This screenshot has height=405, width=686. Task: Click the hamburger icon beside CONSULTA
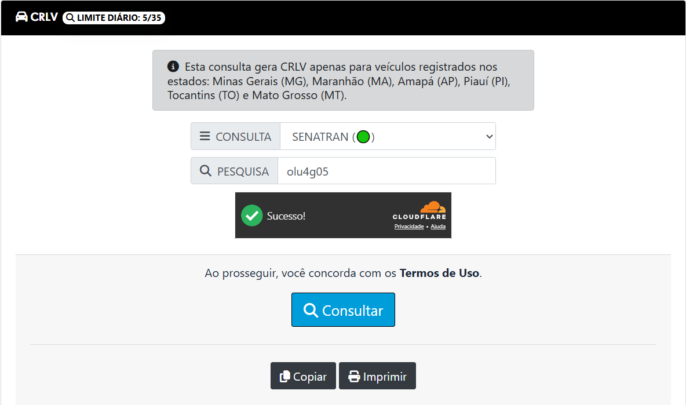205,136
